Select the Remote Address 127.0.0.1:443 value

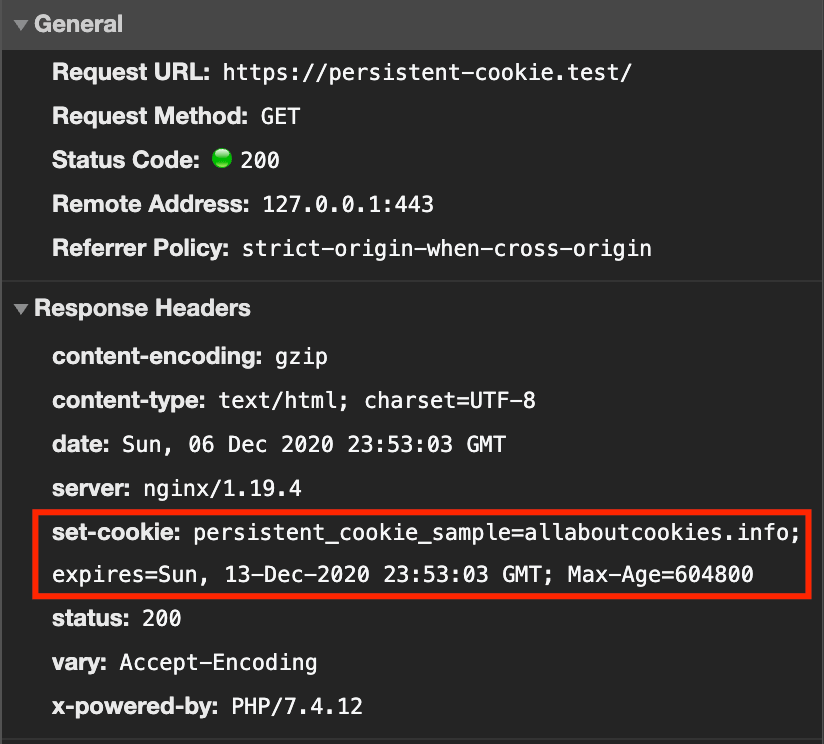348,204
